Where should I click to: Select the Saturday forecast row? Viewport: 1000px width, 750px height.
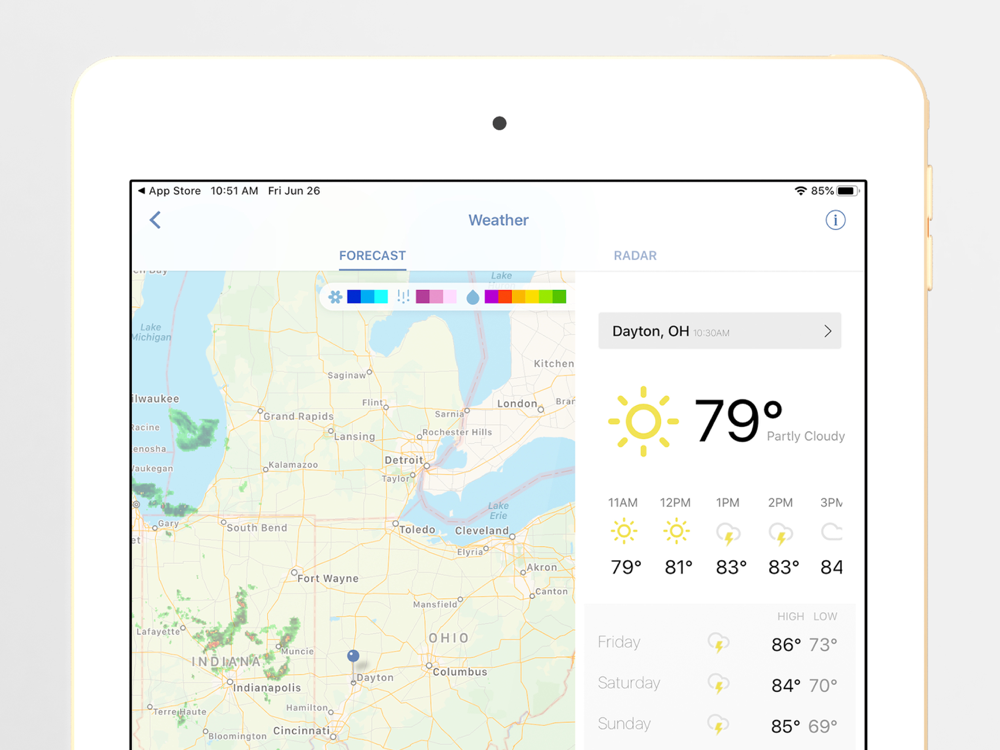[719, 684]
